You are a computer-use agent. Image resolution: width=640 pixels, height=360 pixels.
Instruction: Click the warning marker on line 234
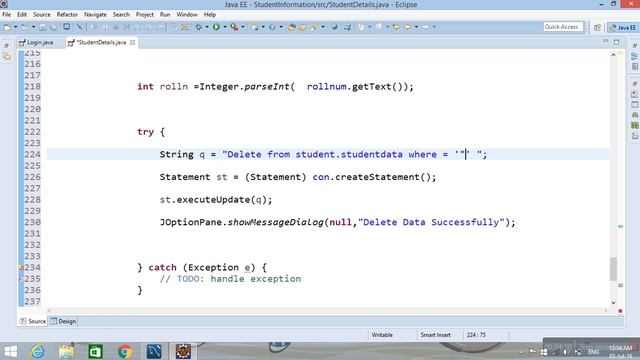click(21, 268)
